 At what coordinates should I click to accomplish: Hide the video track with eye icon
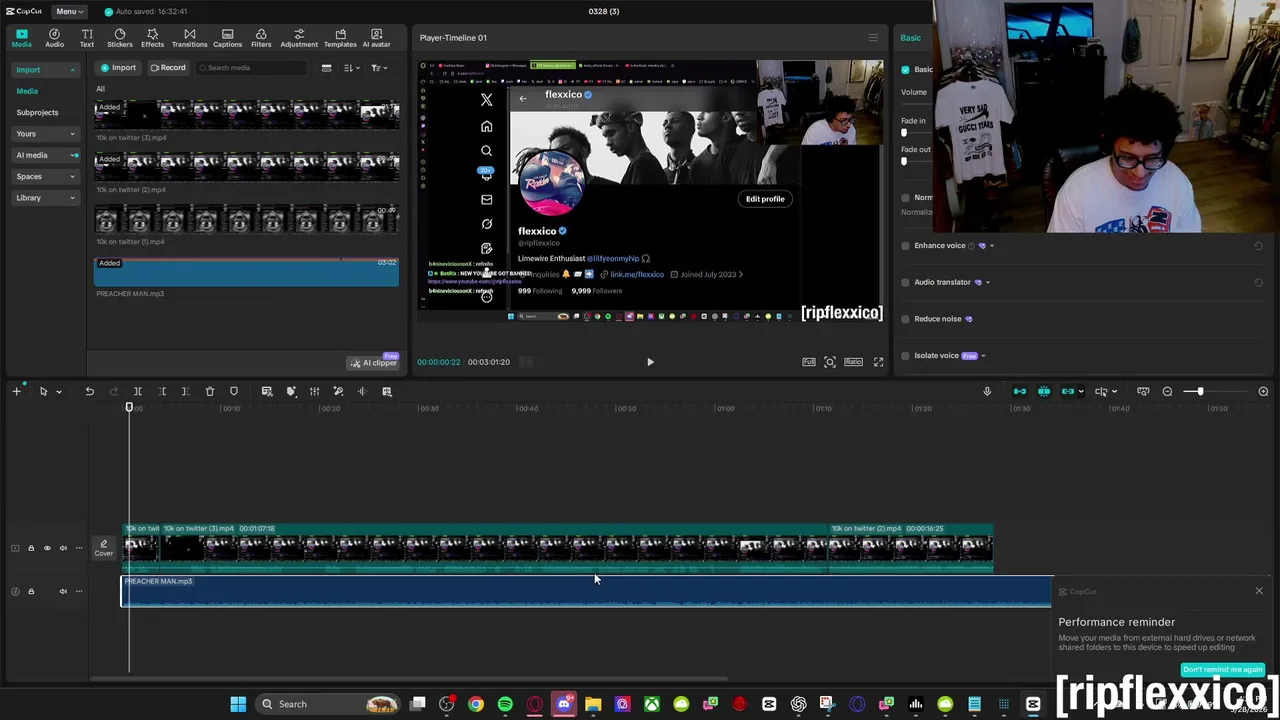(47, 548)
